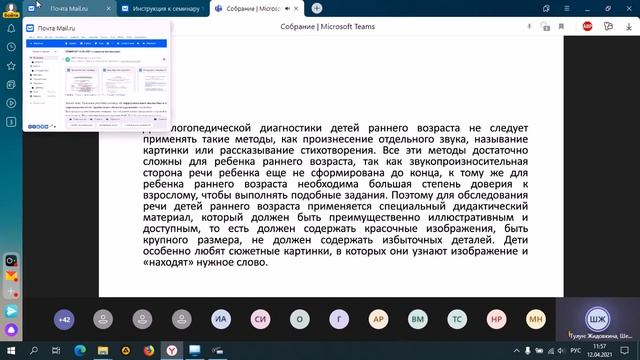Show the +42 more participants

click(x=64, y=319)
